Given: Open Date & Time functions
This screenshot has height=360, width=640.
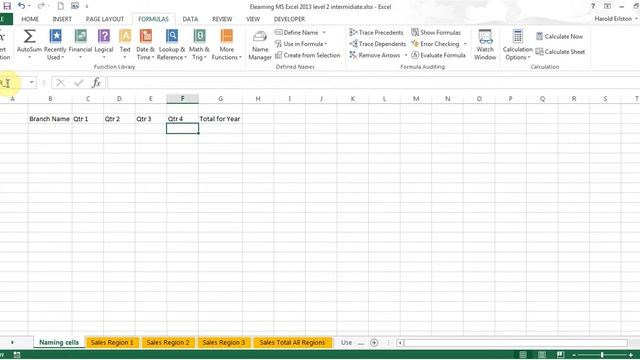Looking at the screenshot, I should tap(145, 44).
